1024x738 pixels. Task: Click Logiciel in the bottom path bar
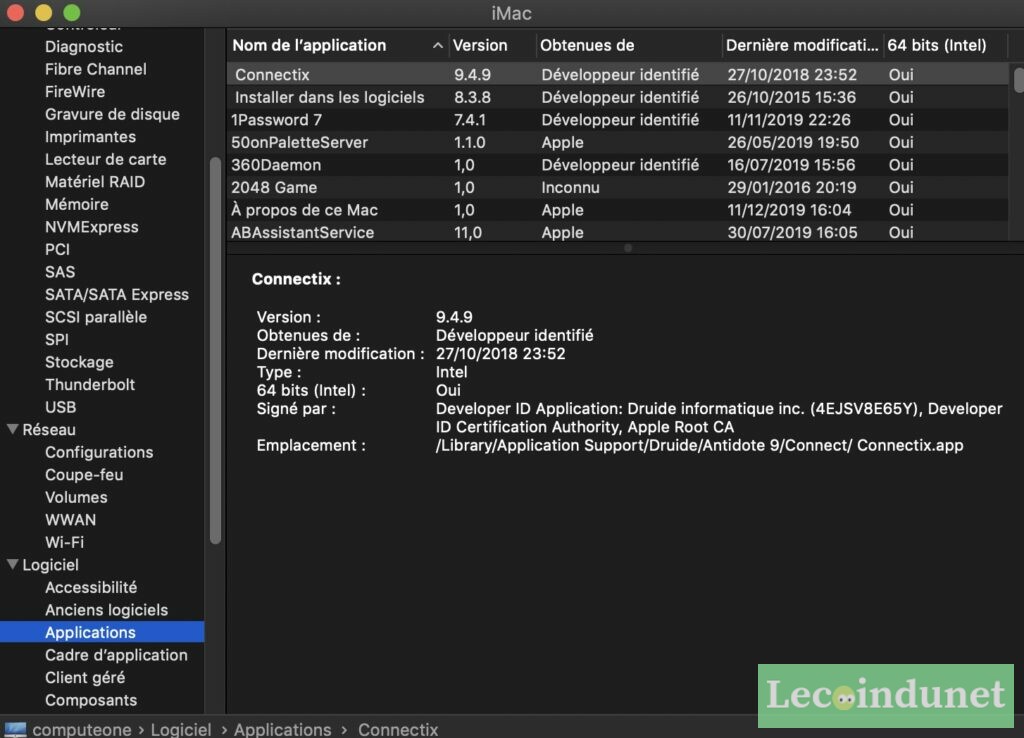tap(181, 729)
